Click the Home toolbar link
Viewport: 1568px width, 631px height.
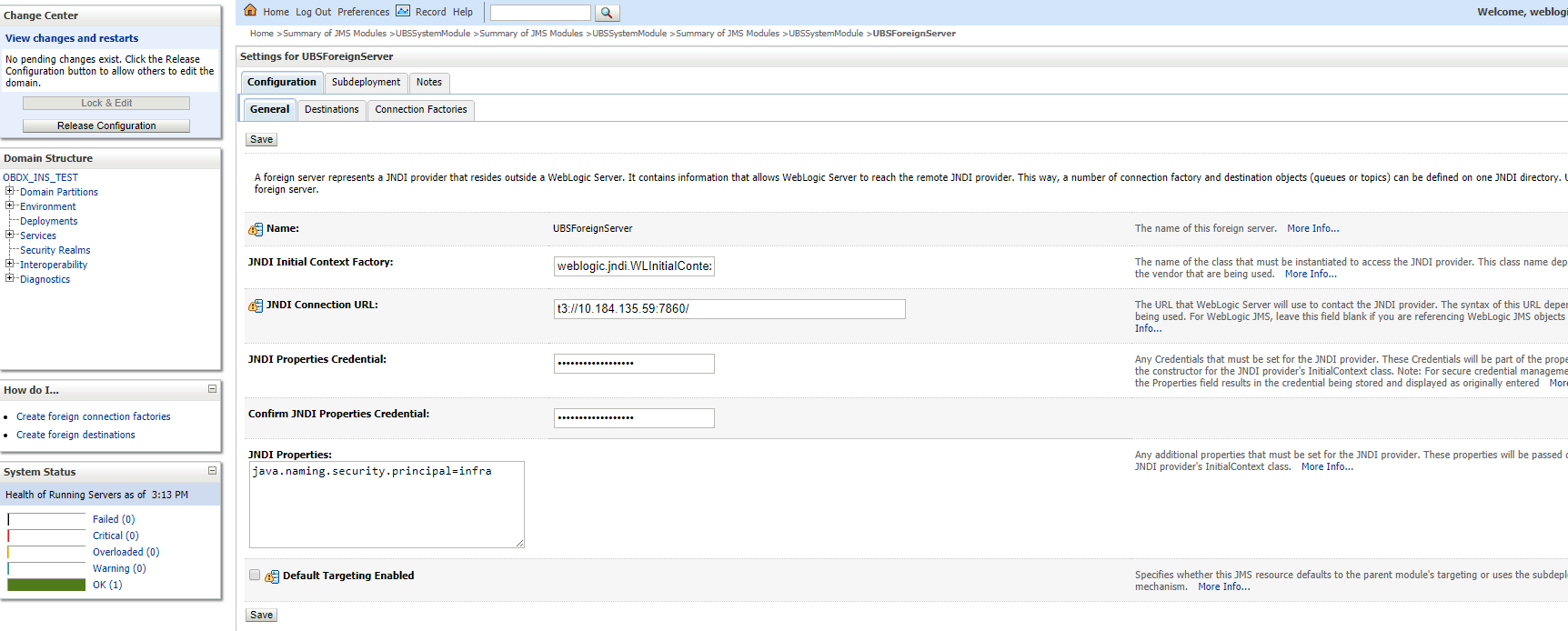276,12
